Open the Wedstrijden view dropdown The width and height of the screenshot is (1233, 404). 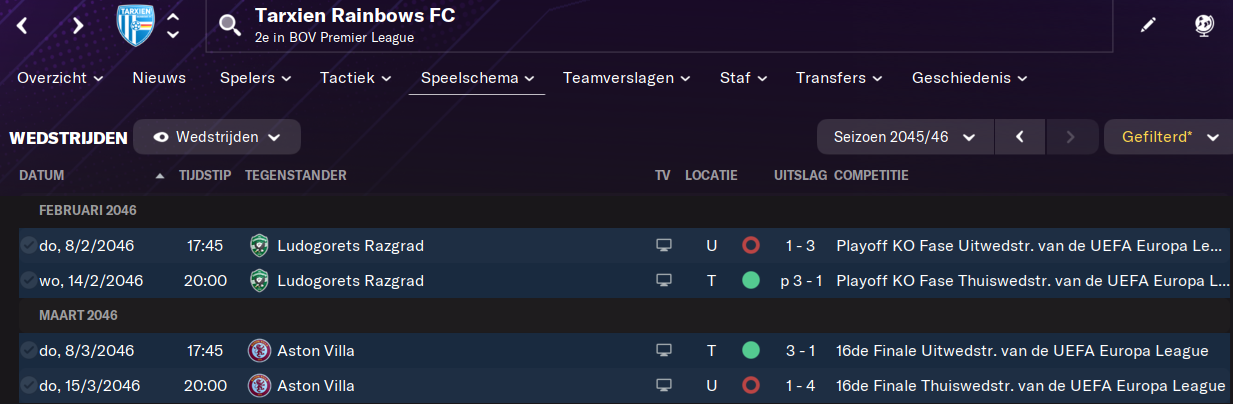tap(217, 137)
